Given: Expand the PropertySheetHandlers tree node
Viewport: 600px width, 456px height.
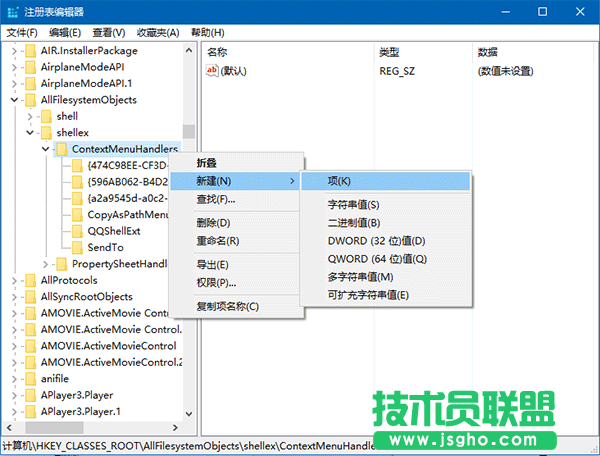Looking at the screenshot, I should (x=45, y=264).
